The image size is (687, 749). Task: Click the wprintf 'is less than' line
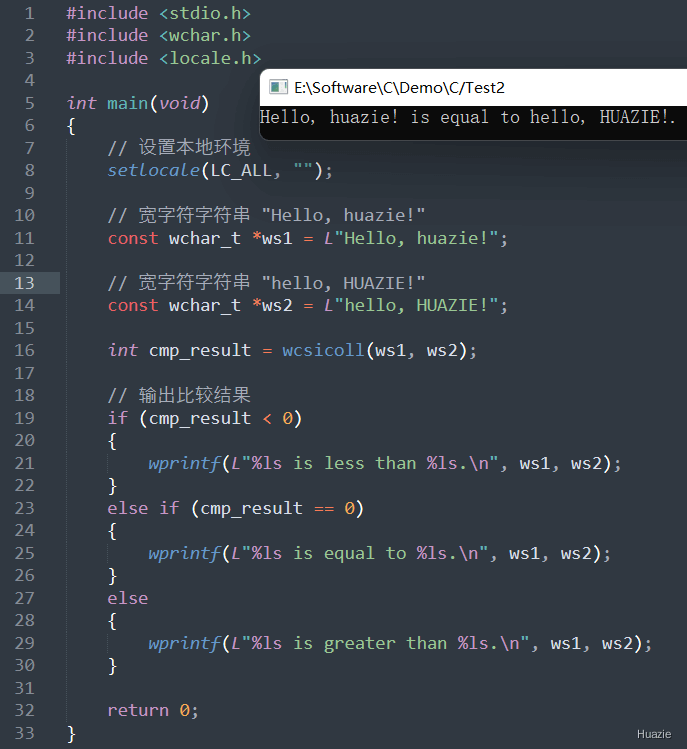[385, 463]
